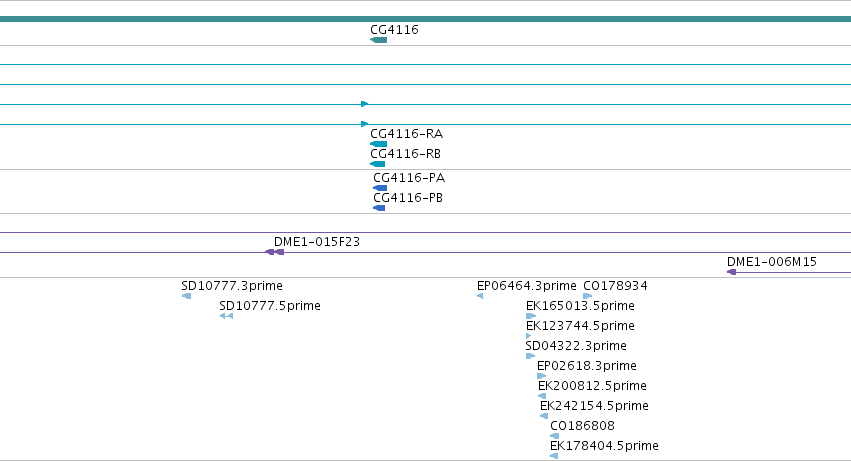
Task: Select the SD04322.3prime arrow glyph
Action: tap(530, 356)
